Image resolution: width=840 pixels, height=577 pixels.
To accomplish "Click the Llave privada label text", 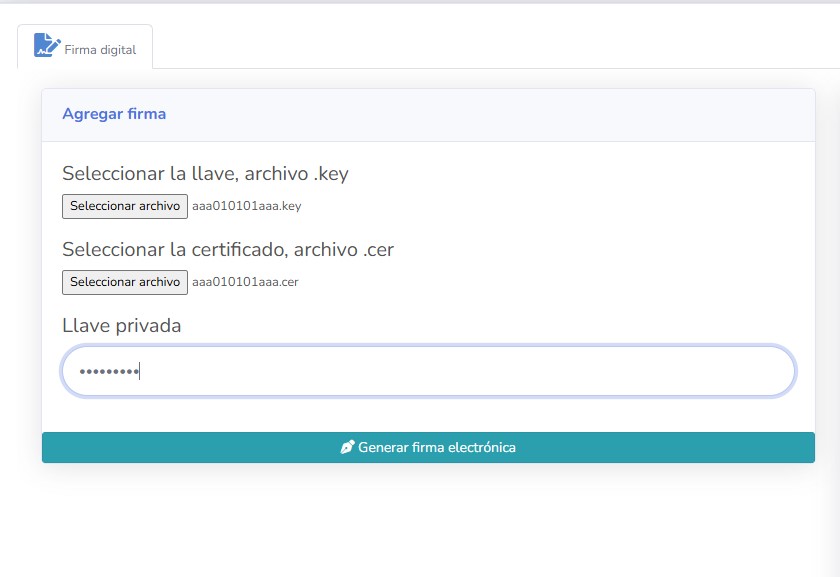I will (121, 326).
